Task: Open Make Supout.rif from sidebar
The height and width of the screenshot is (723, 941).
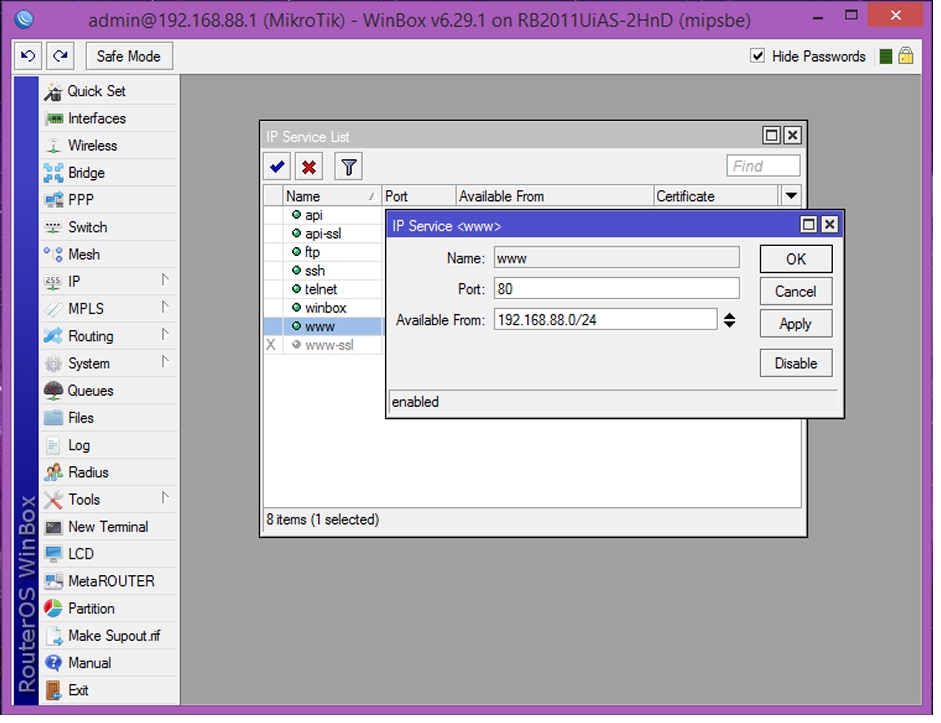Action: coord(110,635)
